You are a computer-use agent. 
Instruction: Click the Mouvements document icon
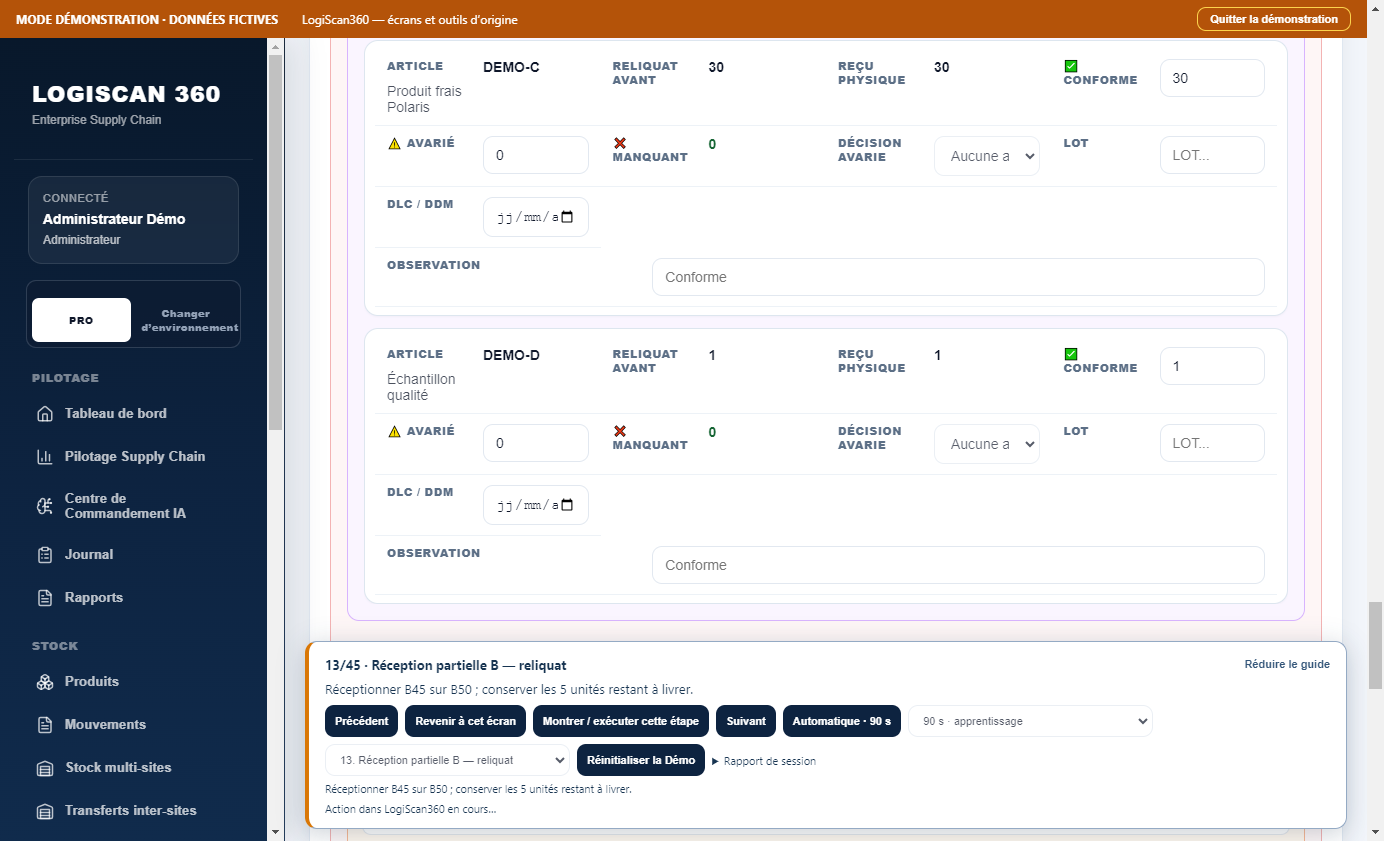(44, 725)
